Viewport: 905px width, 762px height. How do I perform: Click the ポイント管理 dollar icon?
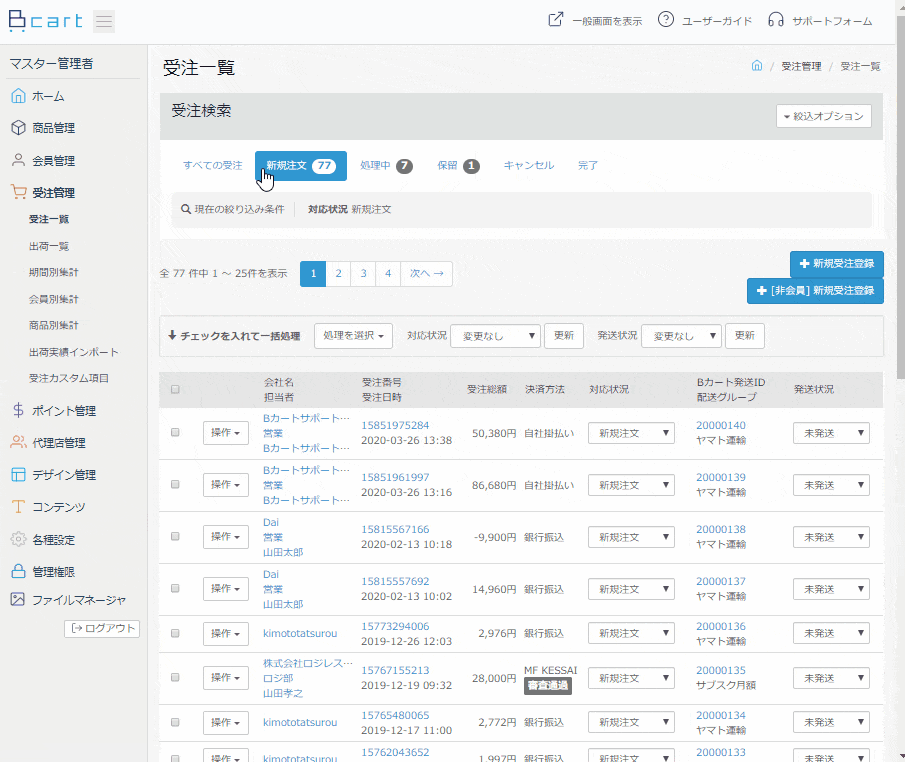point(18,410)
